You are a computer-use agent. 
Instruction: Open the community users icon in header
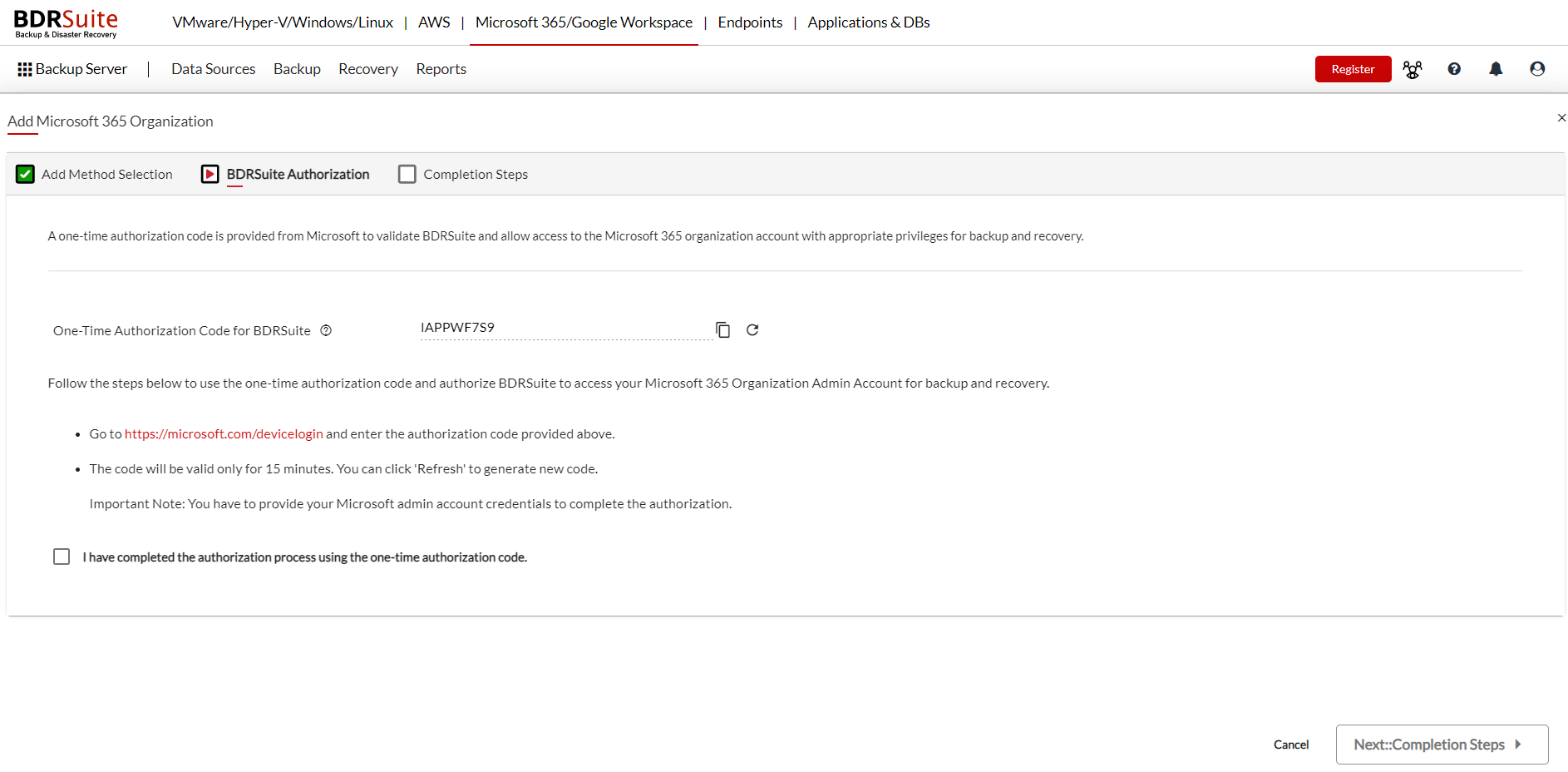point(1413,69)
